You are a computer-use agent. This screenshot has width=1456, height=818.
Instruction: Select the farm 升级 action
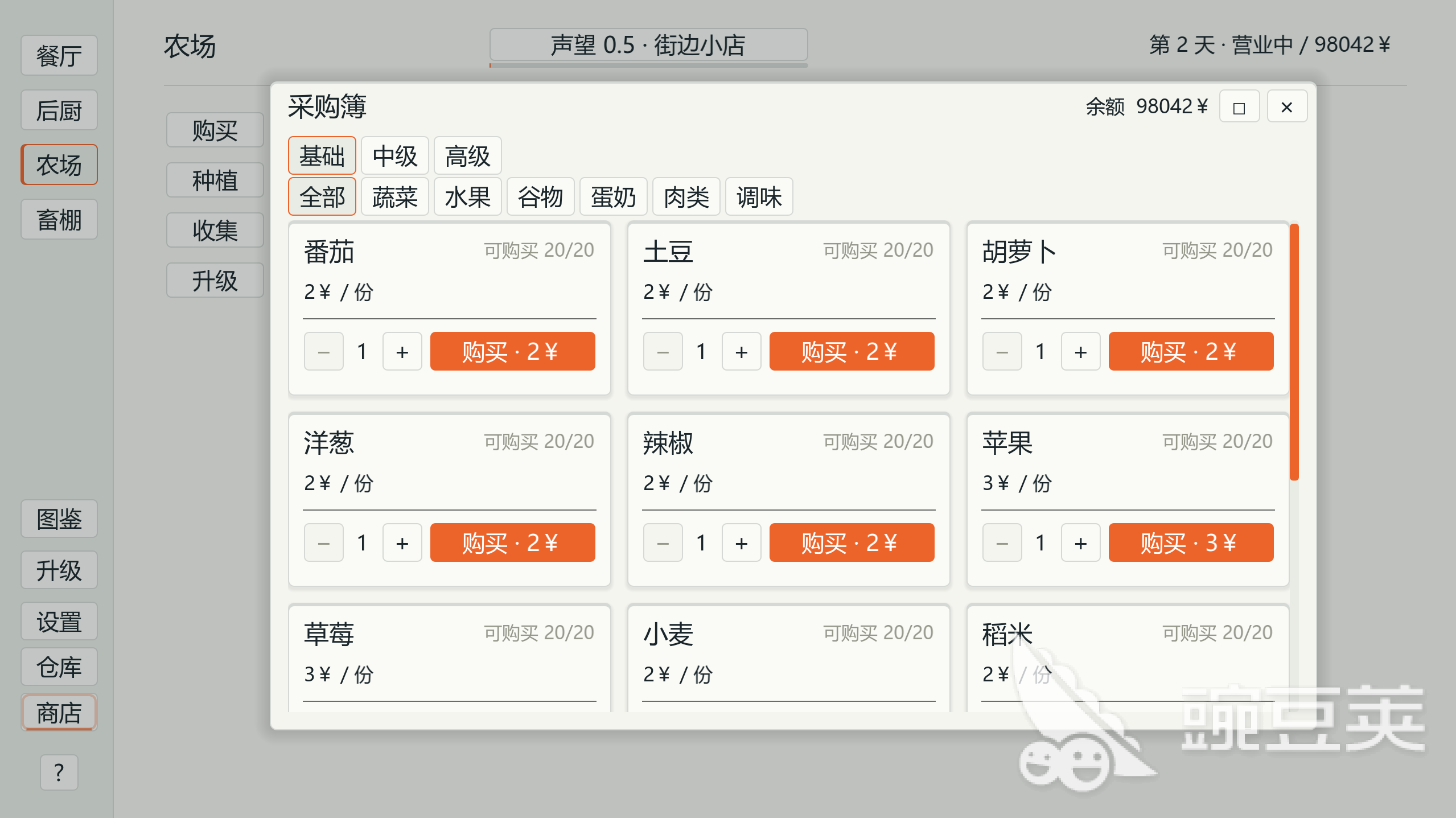(x=215, y=281)
